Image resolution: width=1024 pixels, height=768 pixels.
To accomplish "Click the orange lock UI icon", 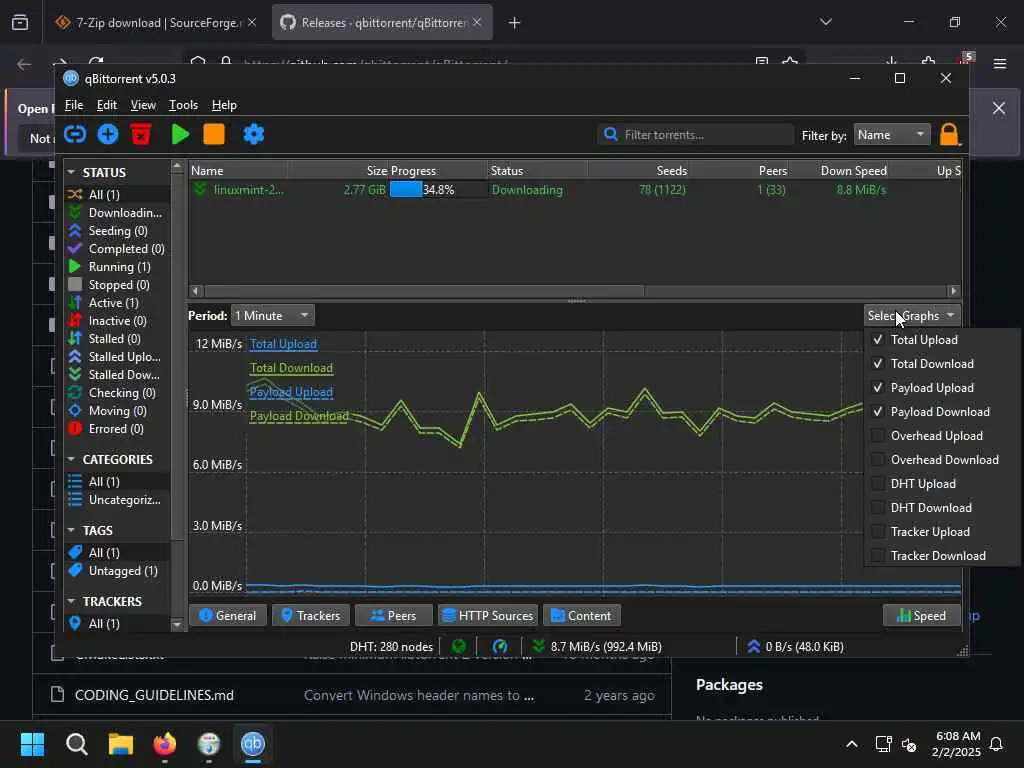I will [949, 135].
